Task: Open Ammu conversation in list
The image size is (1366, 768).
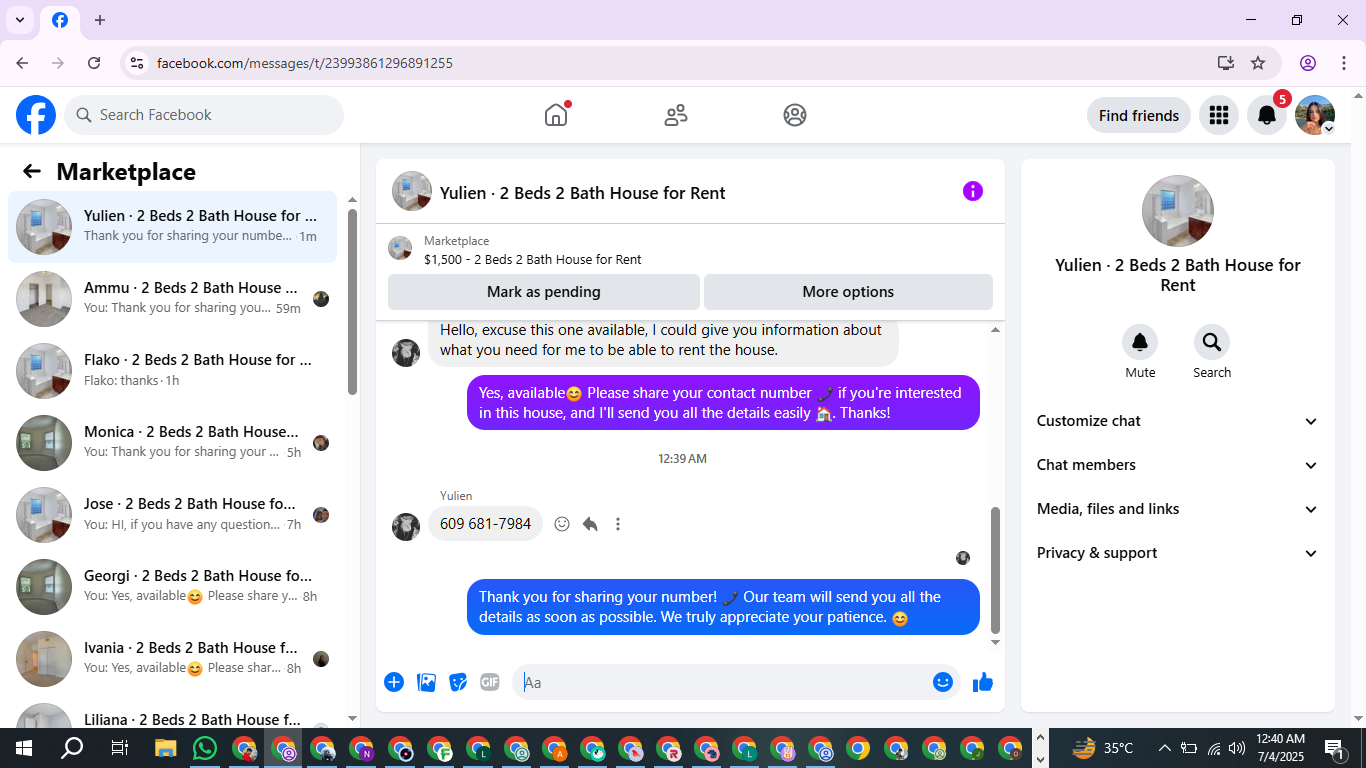Action: [x=172, y=299]
